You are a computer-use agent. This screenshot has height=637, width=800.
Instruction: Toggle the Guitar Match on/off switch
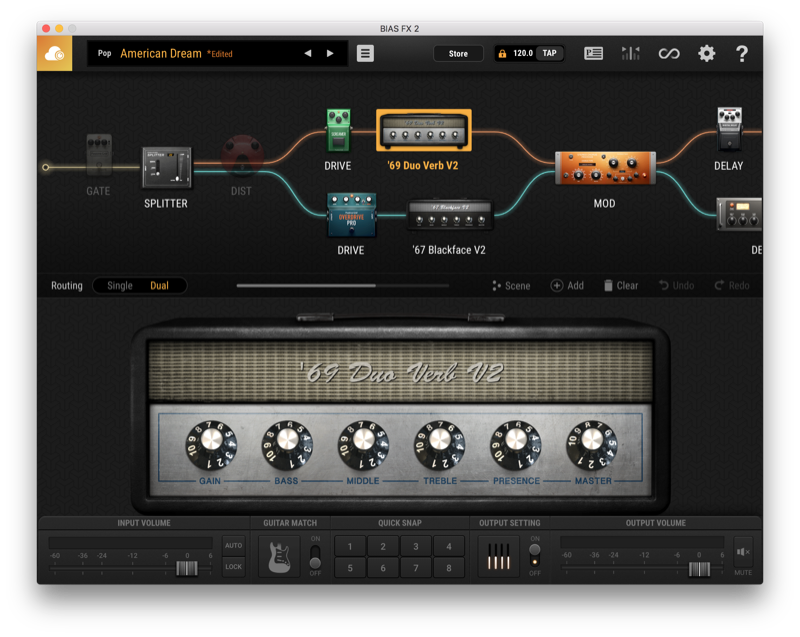315,556
